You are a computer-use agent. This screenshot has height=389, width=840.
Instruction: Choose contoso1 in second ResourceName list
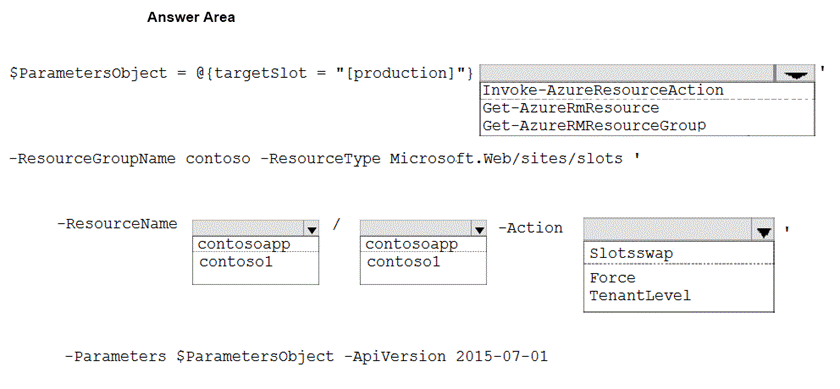pos(404,262)
